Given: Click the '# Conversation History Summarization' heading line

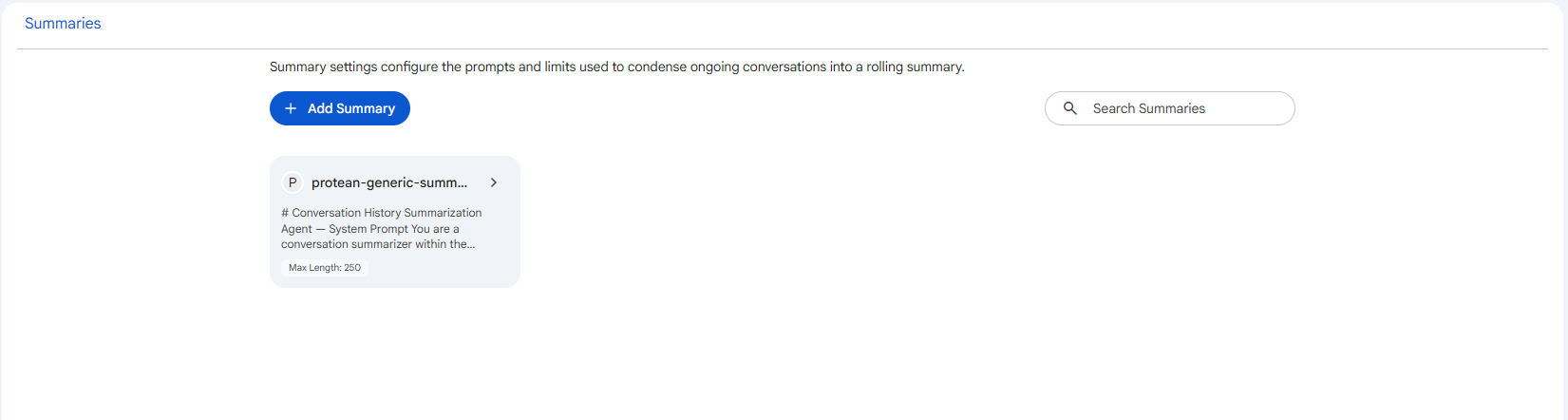Looking at the screenshot, I should coord(382,213).
